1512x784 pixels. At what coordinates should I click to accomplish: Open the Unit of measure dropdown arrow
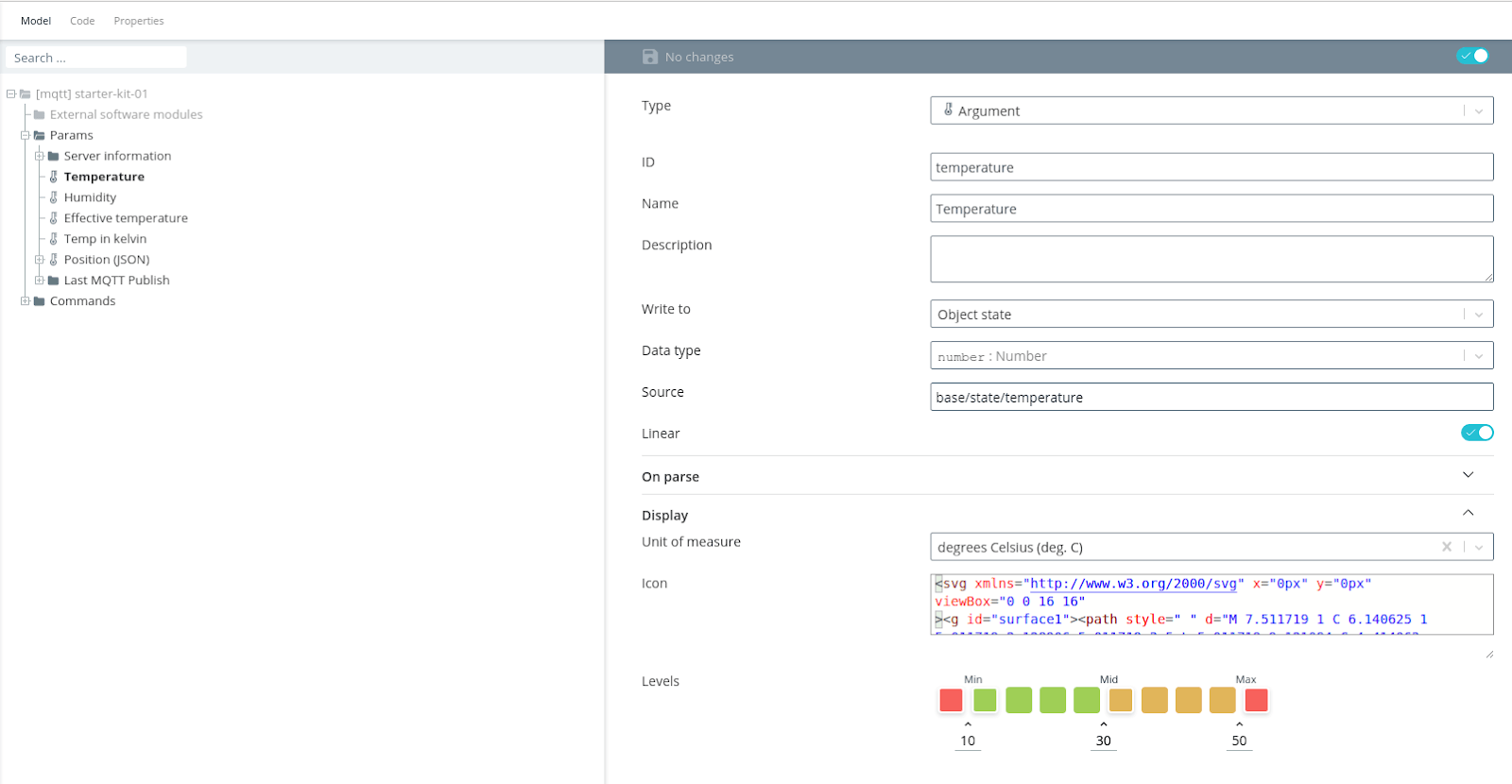tap(1479, 547)
